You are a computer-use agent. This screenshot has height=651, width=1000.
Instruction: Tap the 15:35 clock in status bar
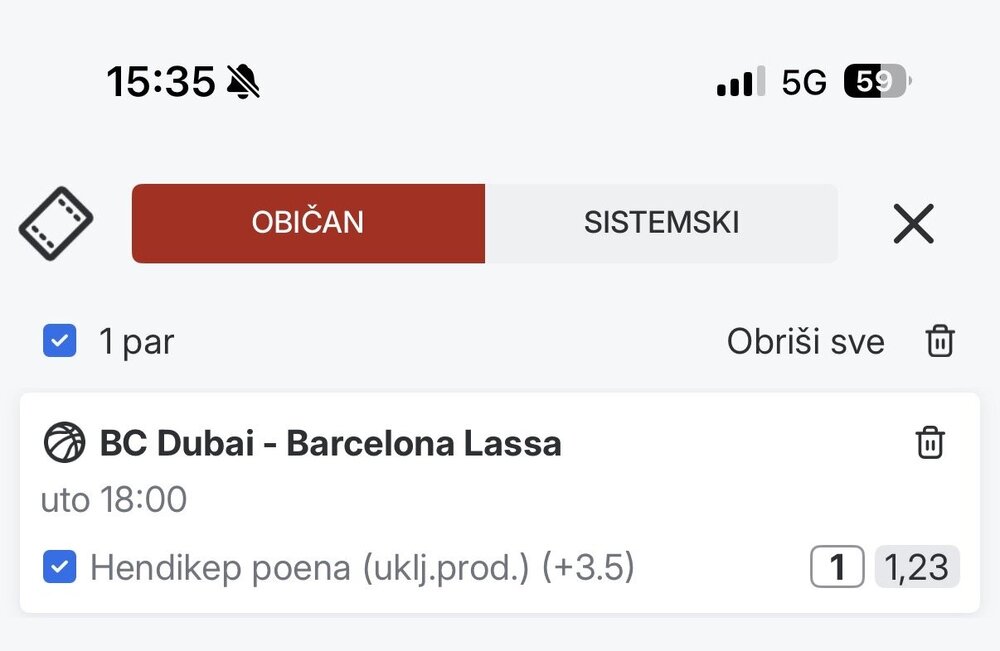click(x=161, y=82)
